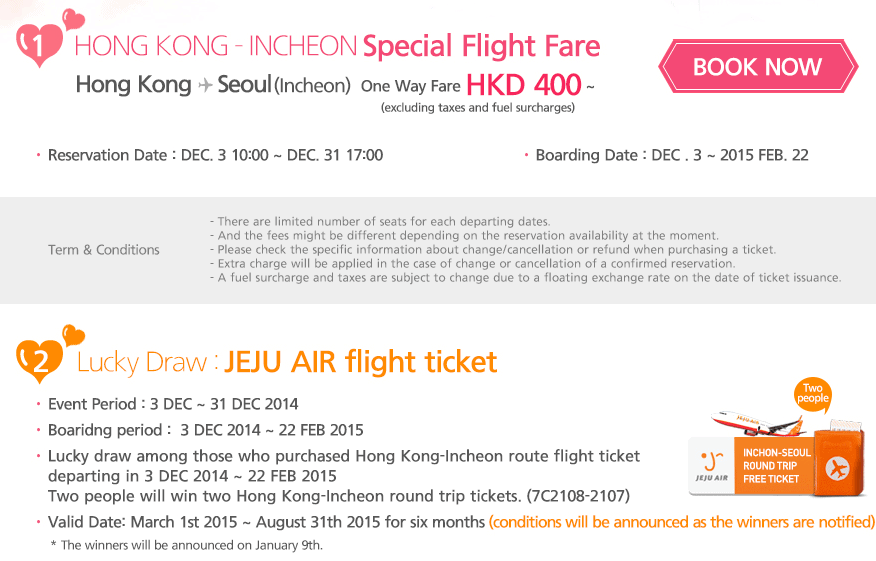This screenshot has height=561, width=876.
Task: Click the BOOK NOW button
Action: coord(757,67)
